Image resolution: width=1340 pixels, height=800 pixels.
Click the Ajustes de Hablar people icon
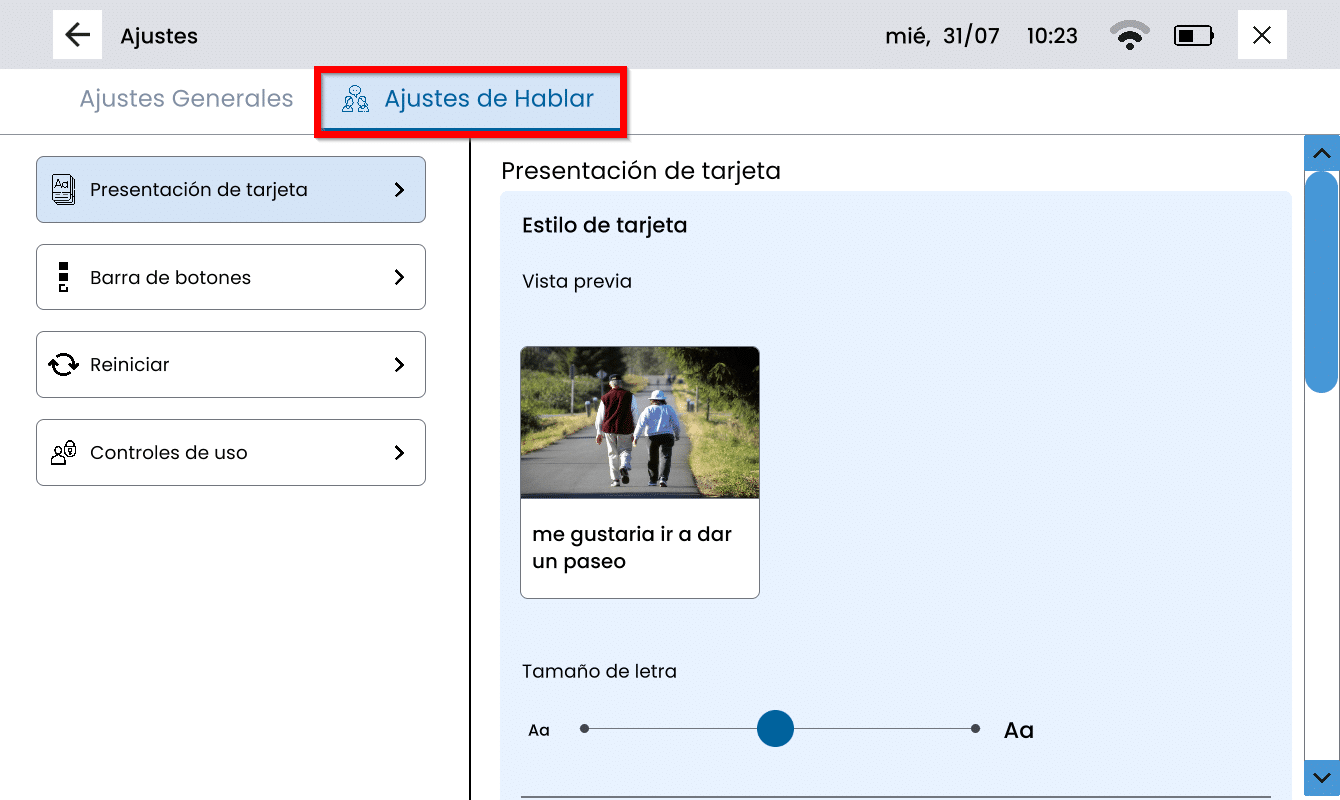[355, 99]
